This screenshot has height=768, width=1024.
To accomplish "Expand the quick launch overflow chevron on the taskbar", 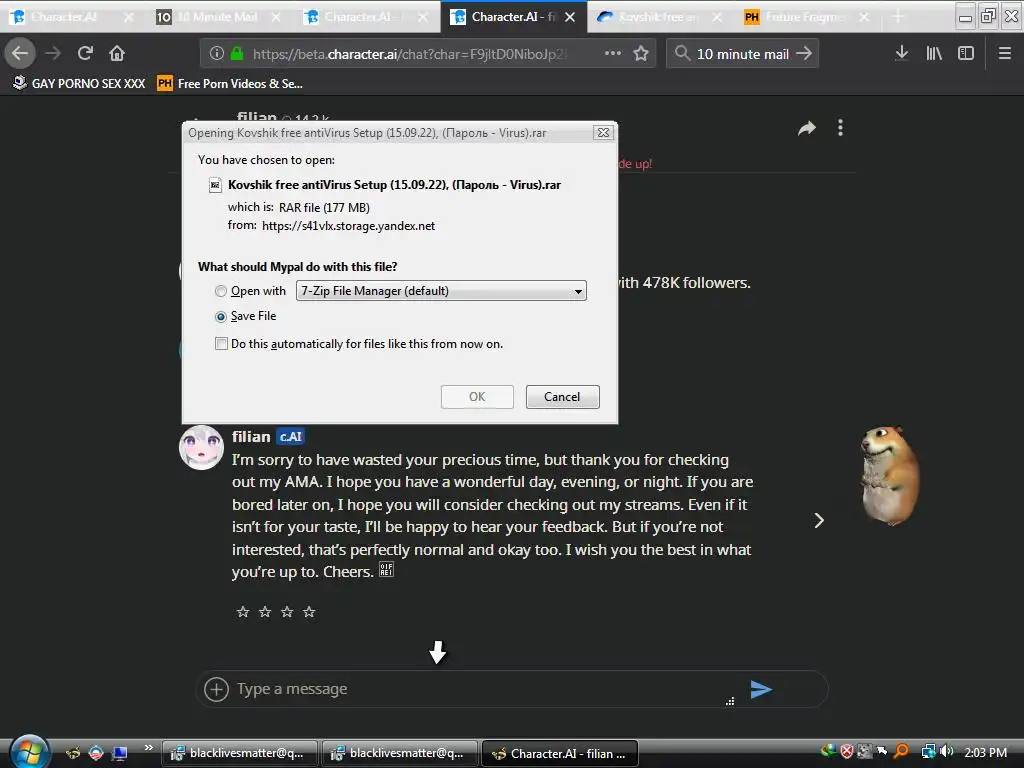I will (x=148, y=747).
